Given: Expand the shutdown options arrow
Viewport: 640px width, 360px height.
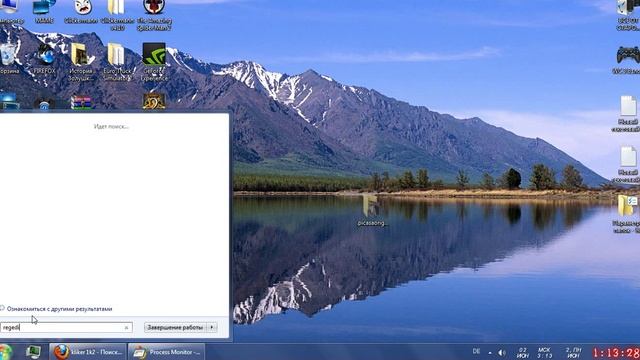Looking at the screenshot, I should [212, 327].
